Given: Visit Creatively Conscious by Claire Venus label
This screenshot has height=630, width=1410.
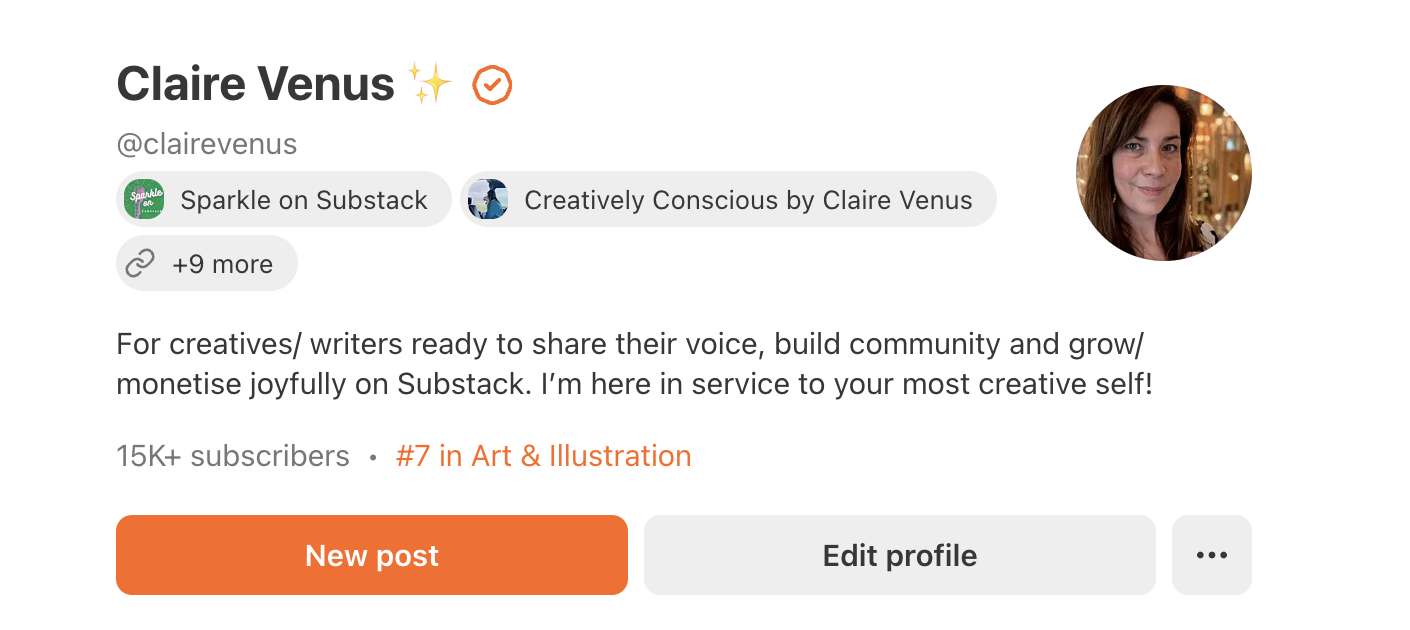Looking at the screenshot, I should click(x=748, y=200).
